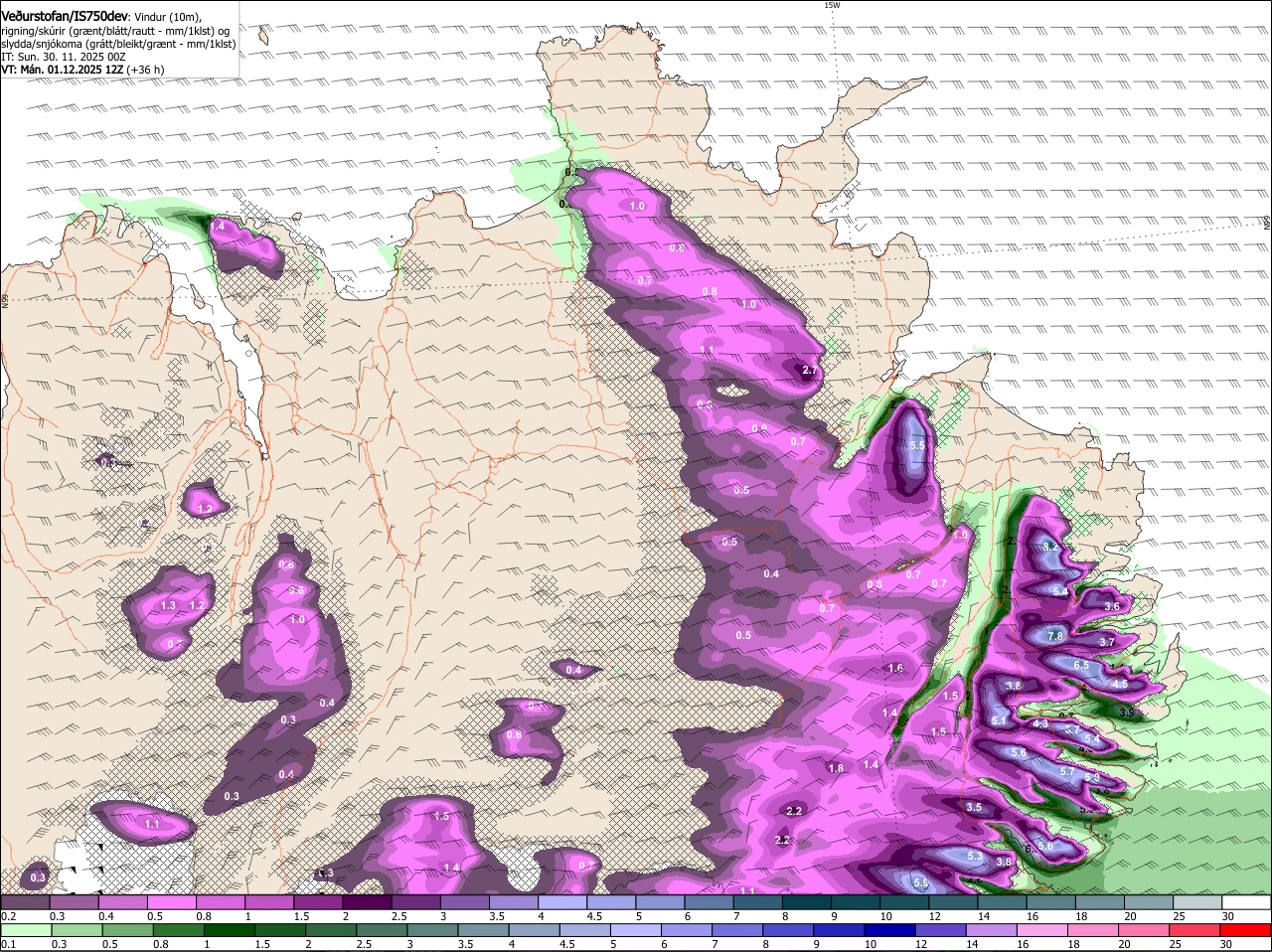1272x952 pixels.
Task: Select lower legend swatch between 0.3 and 0.5
Action: tap(79, 931)
